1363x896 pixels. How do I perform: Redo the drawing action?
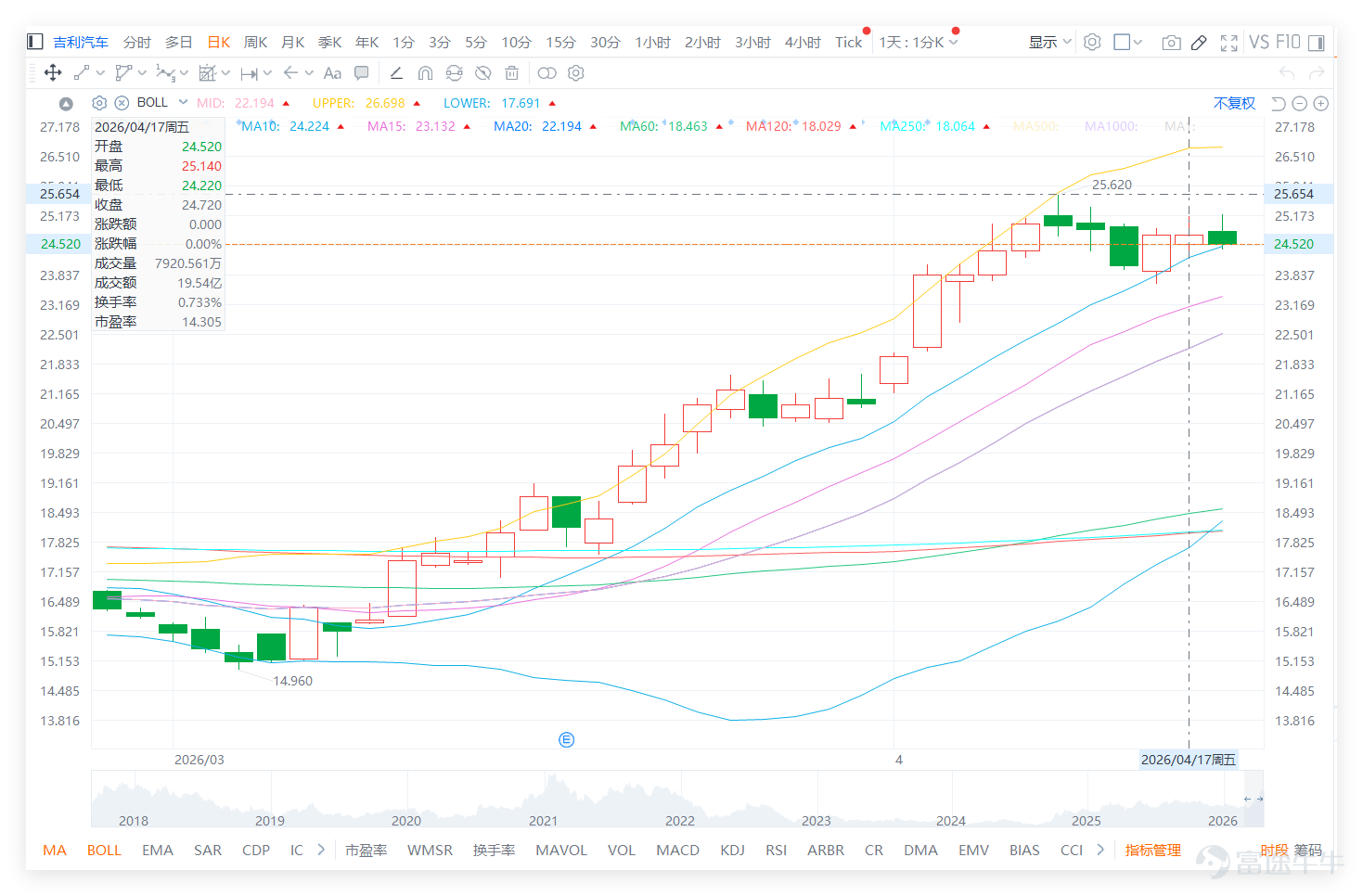pos(1317,72)
